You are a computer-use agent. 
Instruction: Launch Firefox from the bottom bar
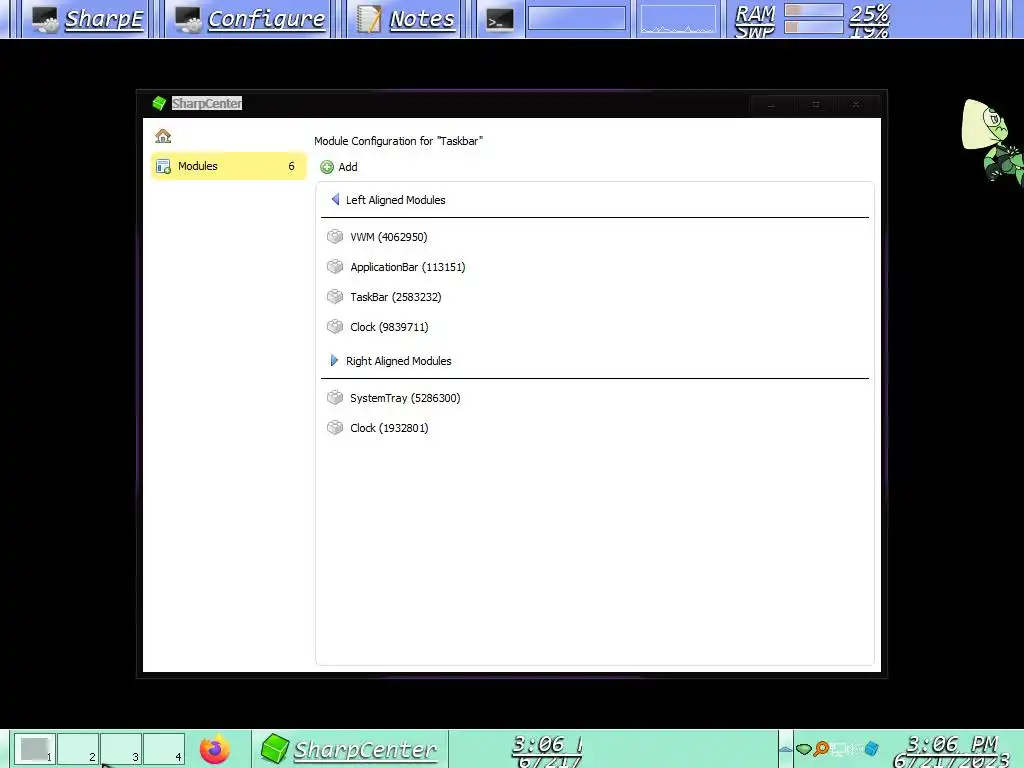(215, 749)
